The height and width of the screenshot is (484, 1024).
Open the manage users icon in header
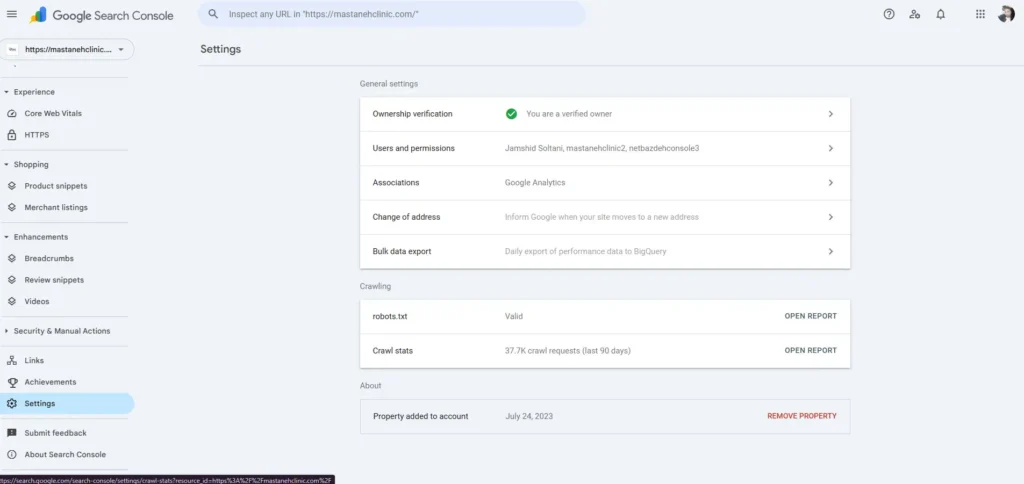(915, 15)
